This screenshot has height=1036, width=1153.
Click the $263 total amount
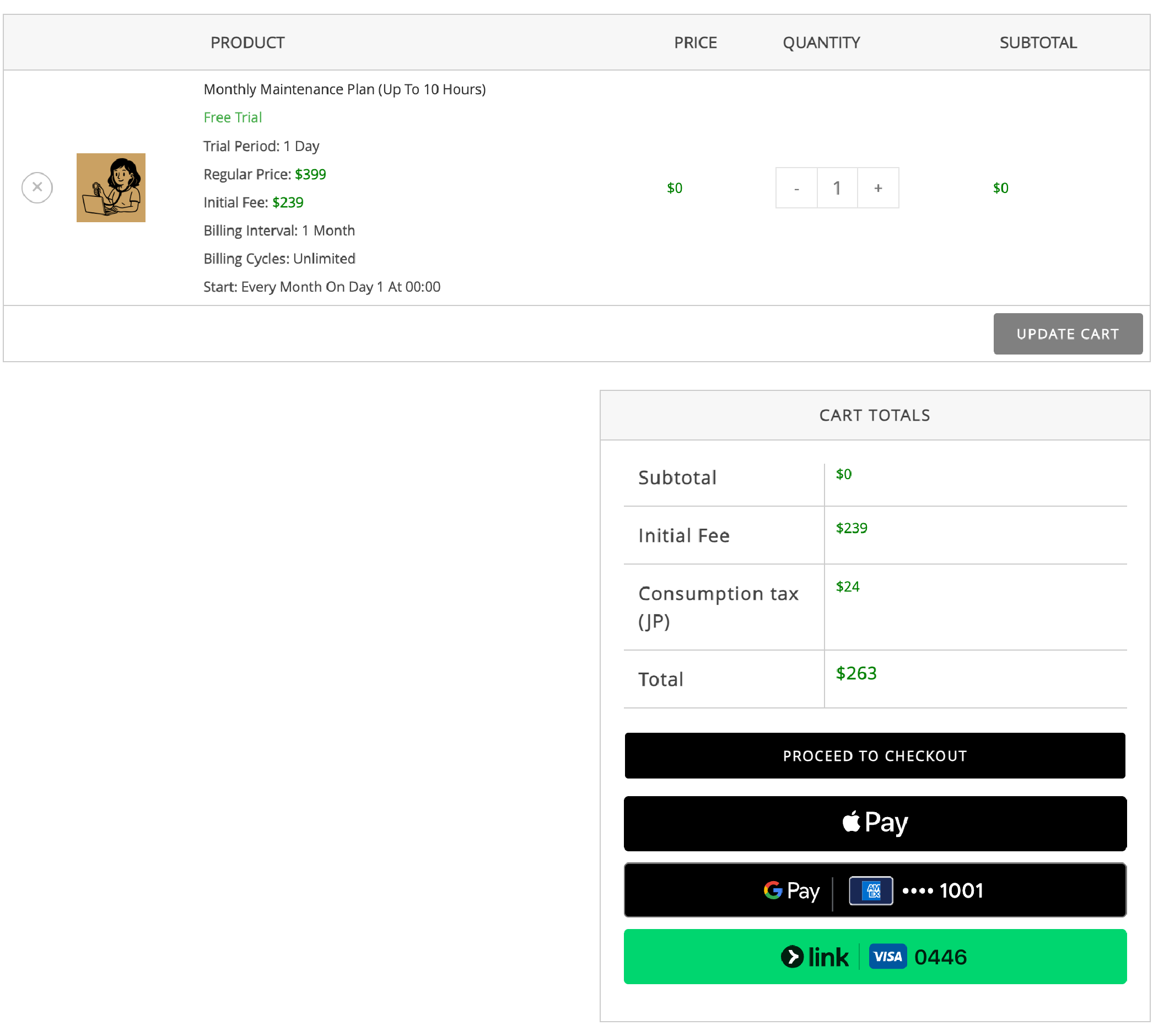(x=855, y=673)
